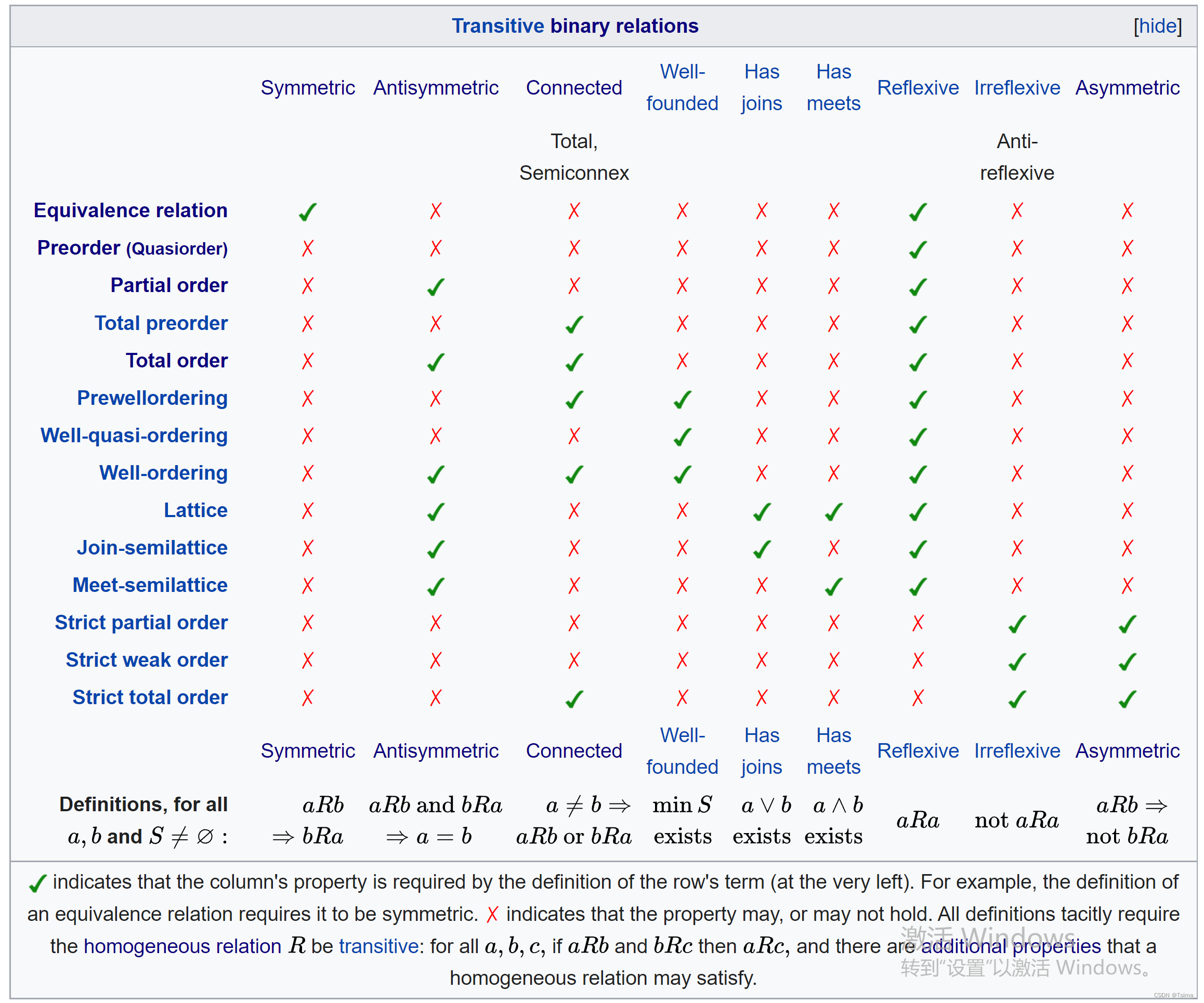Open Strict total order row link

[x=150, y=697]
